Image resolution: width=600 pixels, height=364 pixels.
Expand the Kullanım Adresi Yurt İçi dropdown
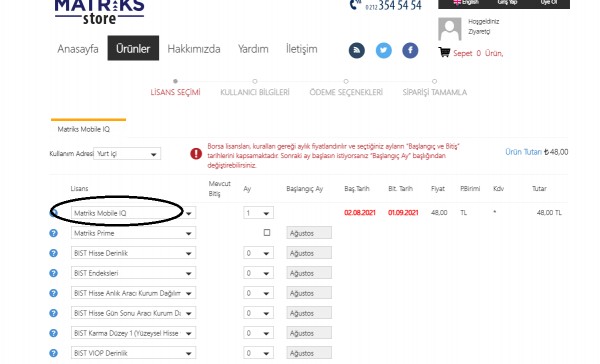point(127,154)
